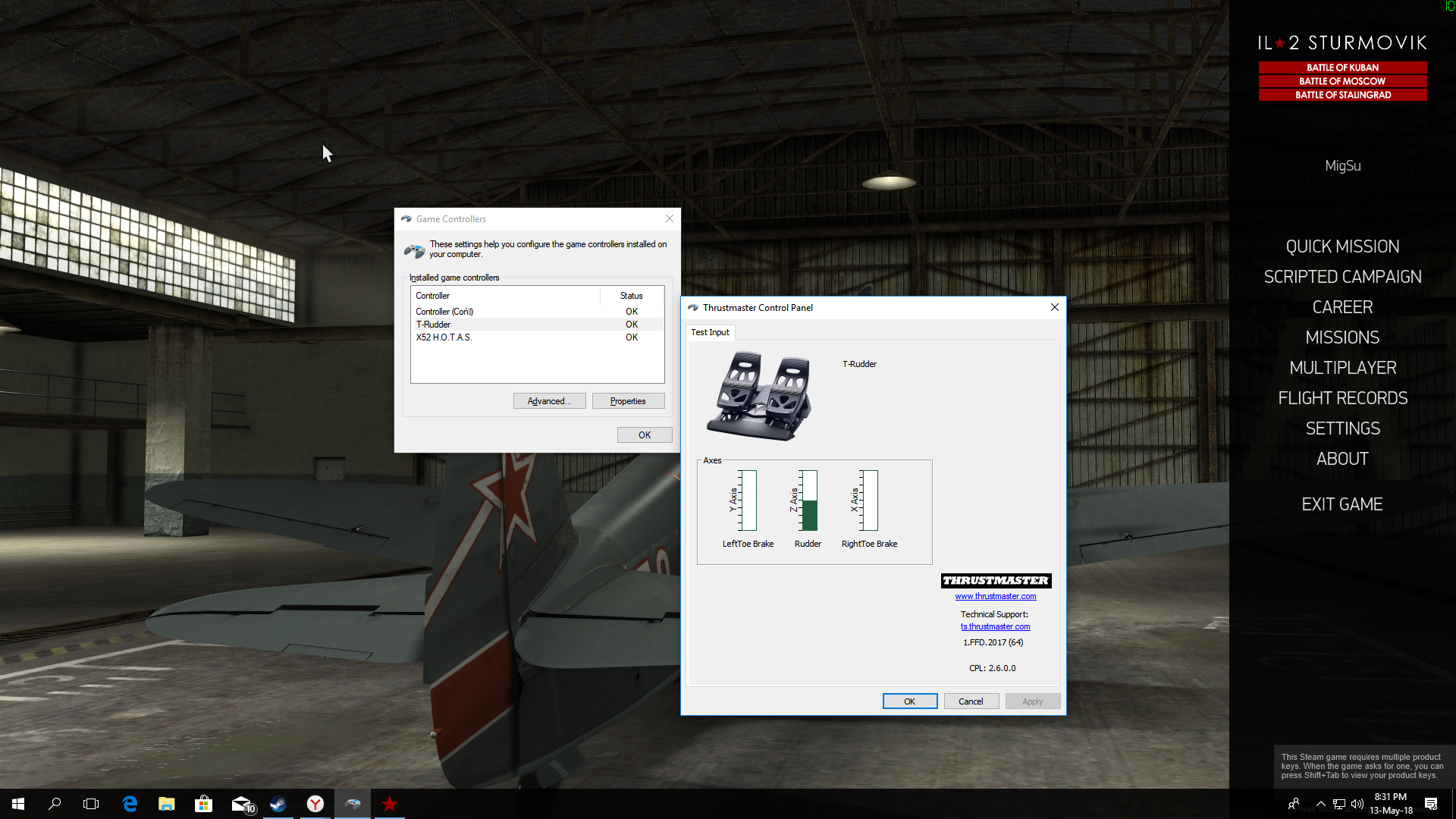Open the Mail app icon
Image resolution: width=1456 pixels, height=819 pixels.
pos(242,804)
